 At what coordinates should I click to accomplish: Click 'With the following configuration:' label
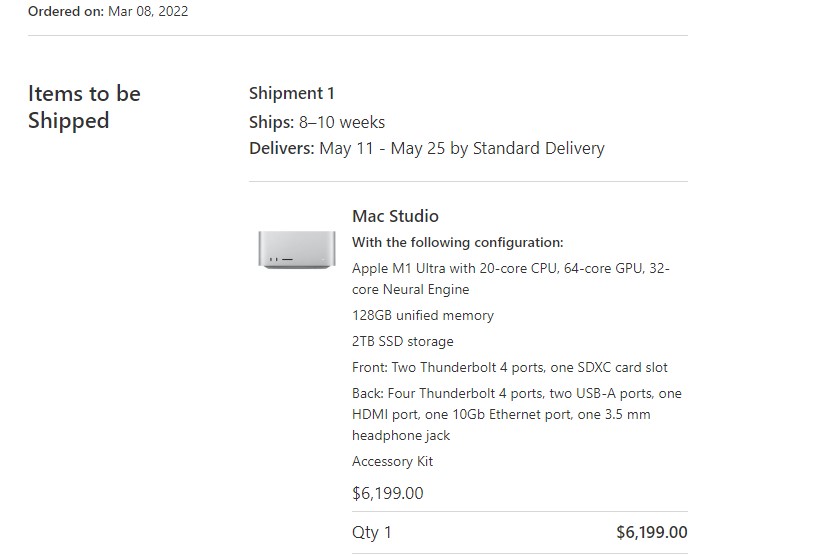457,242
